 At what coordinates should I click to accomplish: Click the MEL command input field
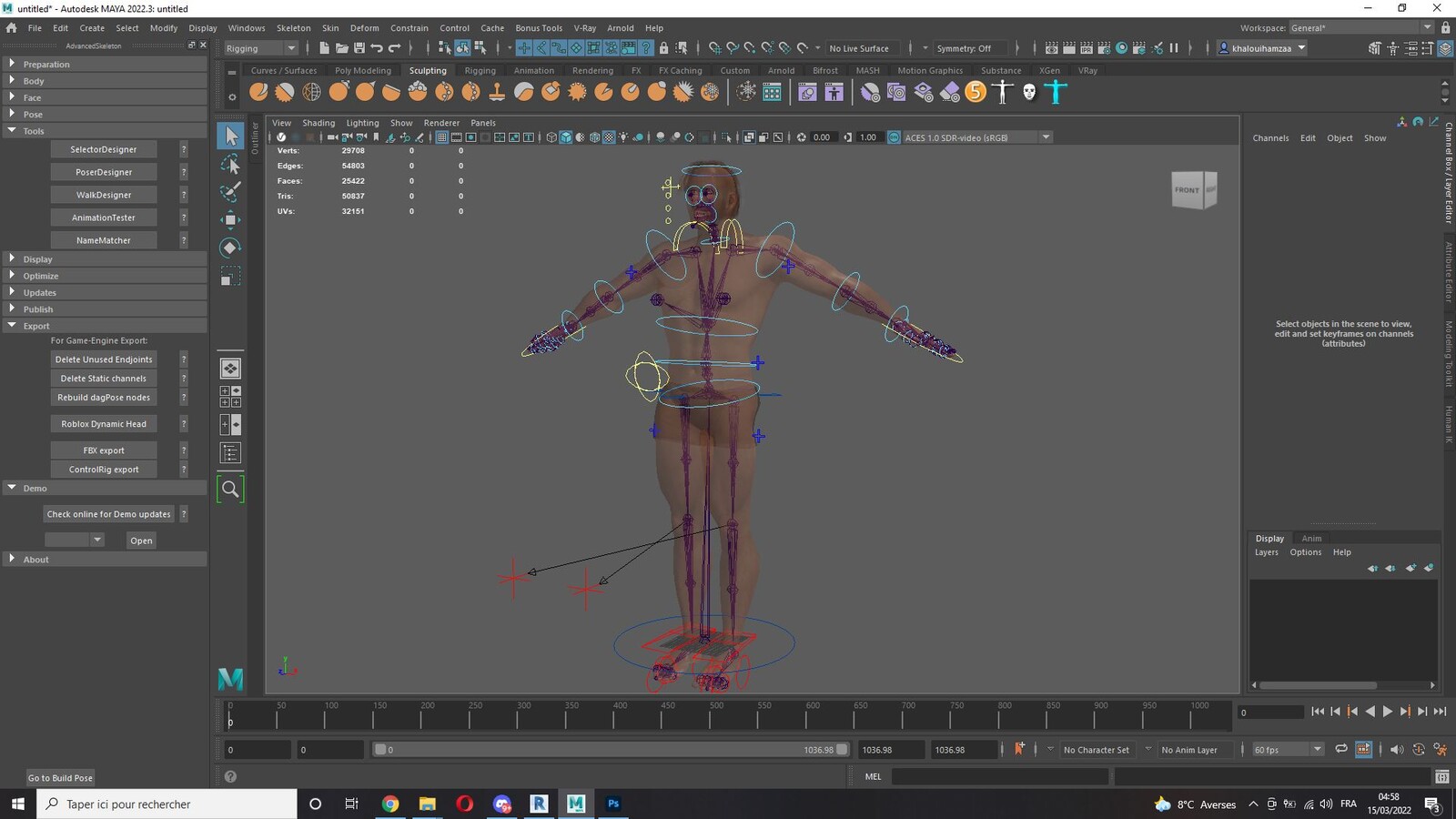[x=999, y=776]
